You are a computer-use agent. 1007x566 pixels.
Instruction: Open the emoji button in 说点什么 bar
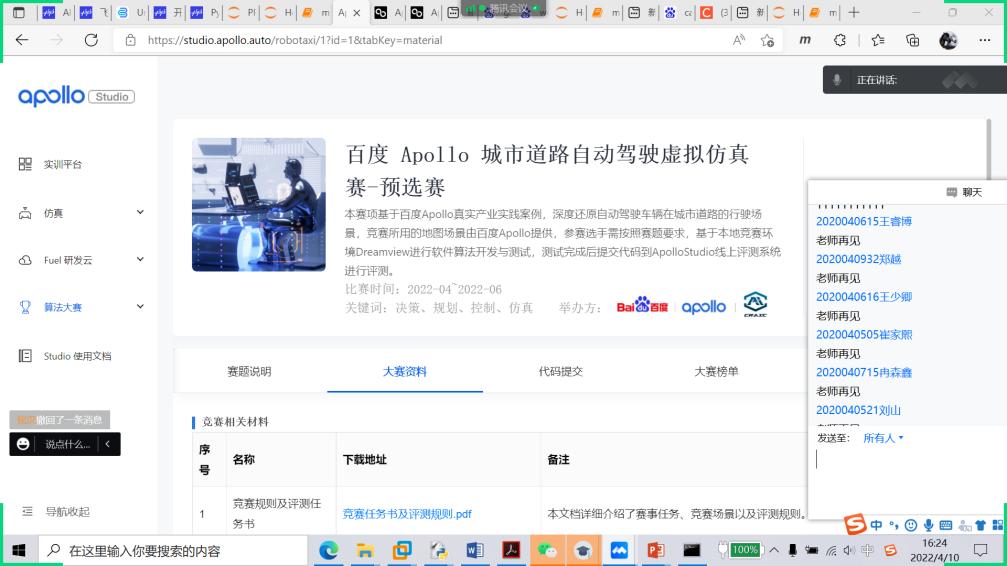coord(23,444)
